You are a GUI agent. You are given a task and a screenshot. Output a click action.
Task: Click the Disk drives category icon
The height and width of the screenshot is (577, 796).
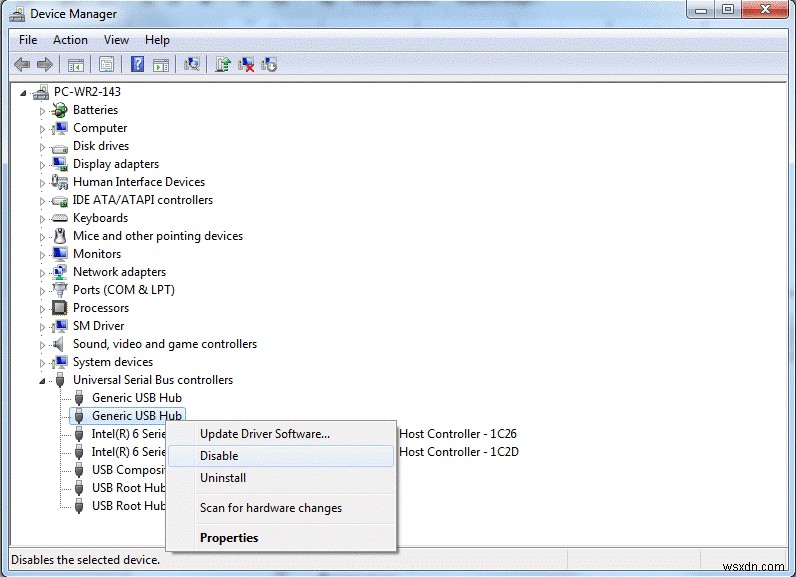59,147
